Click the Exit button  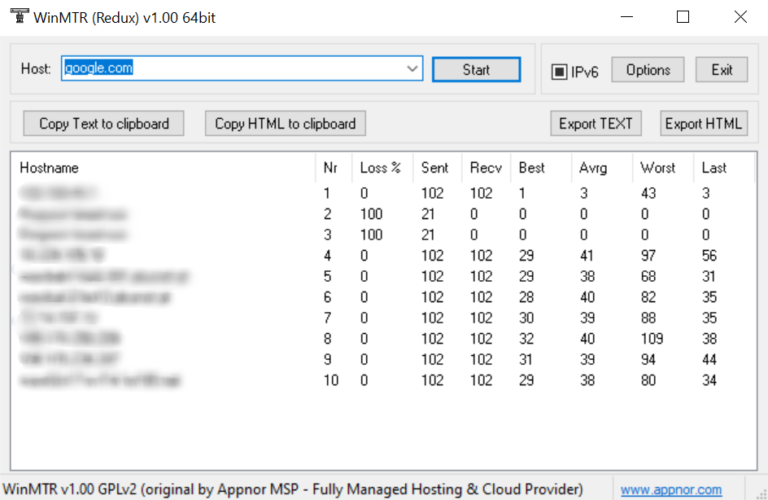coord(721,70)
